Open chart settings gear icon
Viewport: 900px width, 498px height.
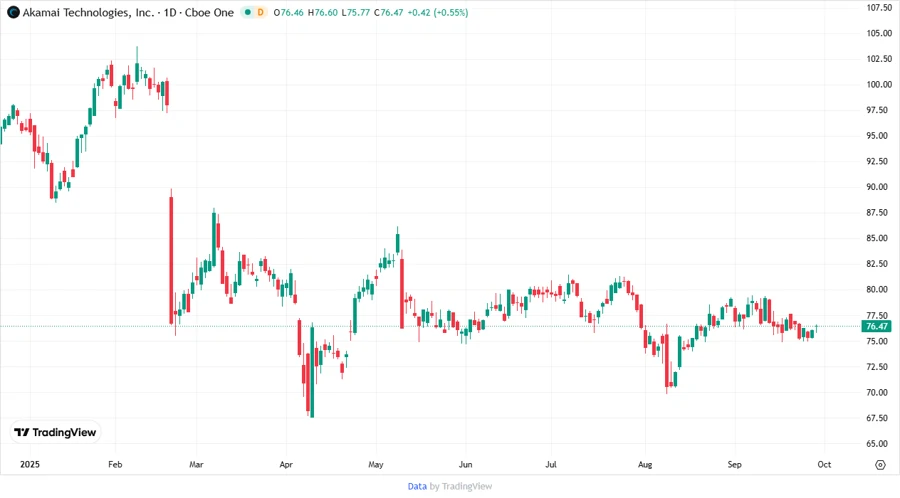pos(880,465)
